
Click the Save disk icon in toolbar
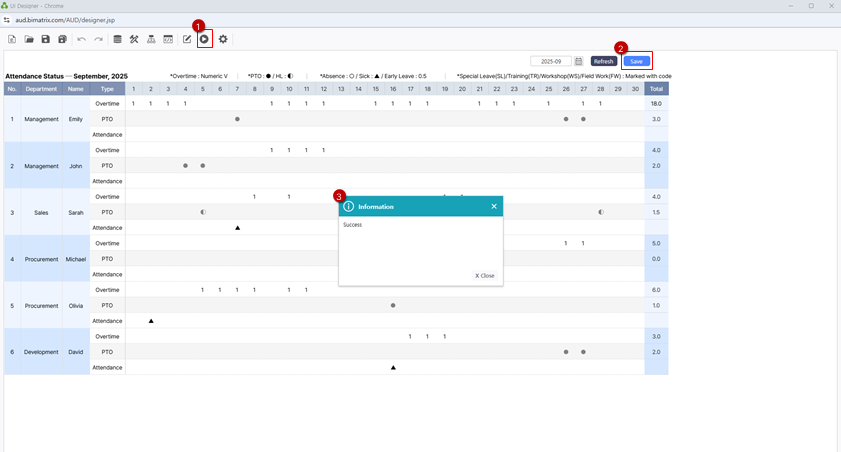click(46, 39)
